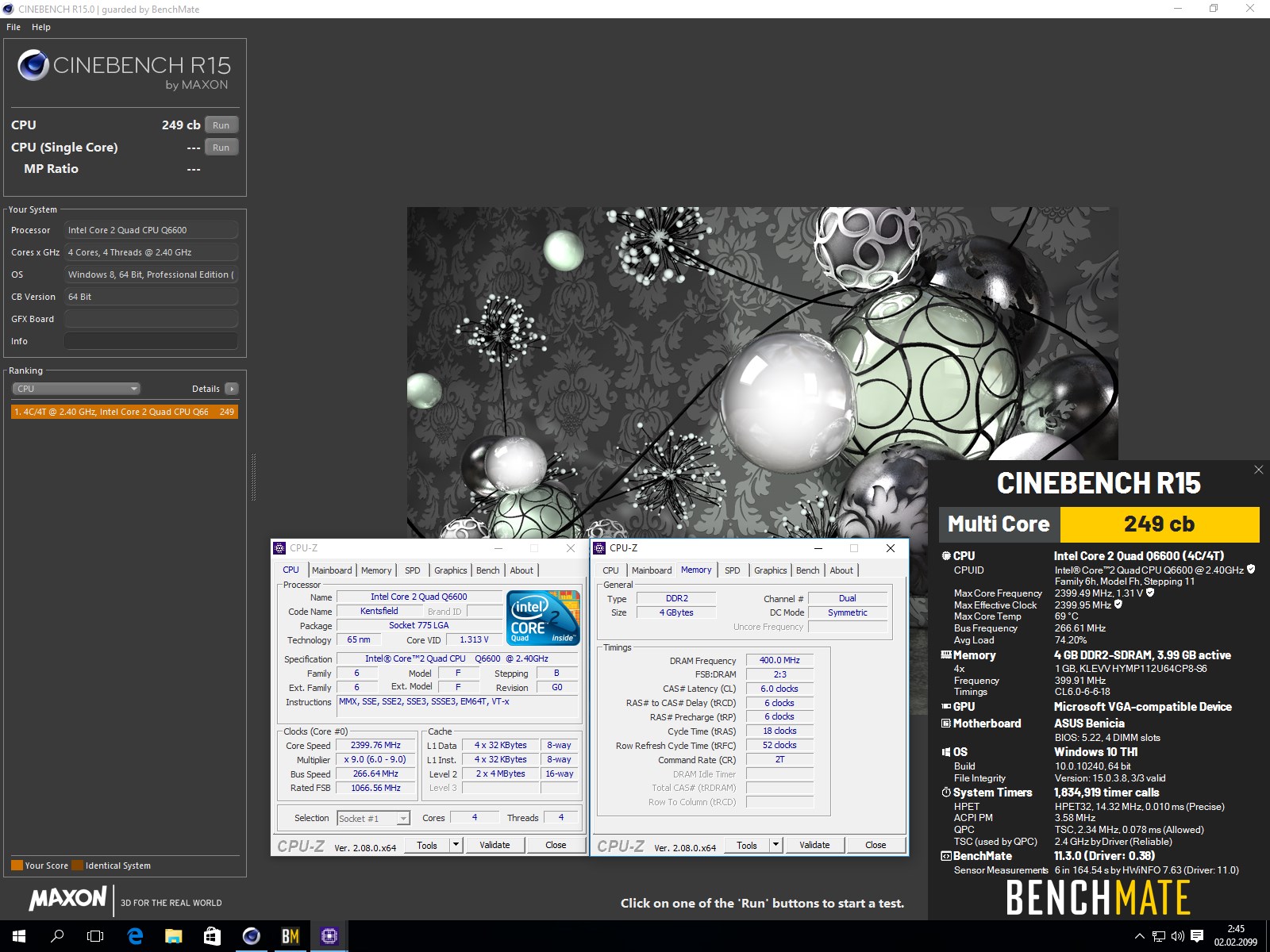1270x952 pixels.
Task: Click Validate in right CPU-Z window
Action: [814, 845]
